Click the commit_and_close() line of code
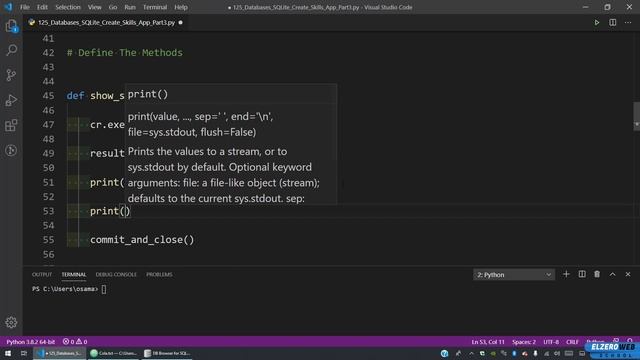640x360 pixels. coord(142,240)
